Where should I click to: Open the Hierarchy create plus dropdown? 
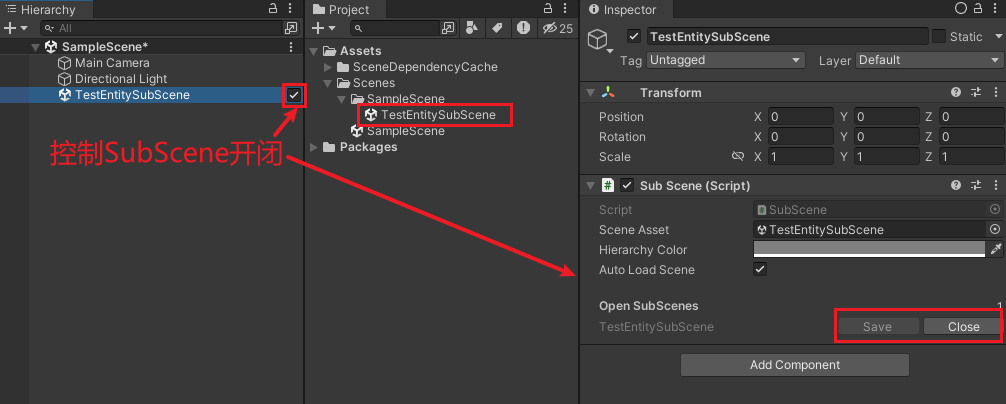(15, 28)
